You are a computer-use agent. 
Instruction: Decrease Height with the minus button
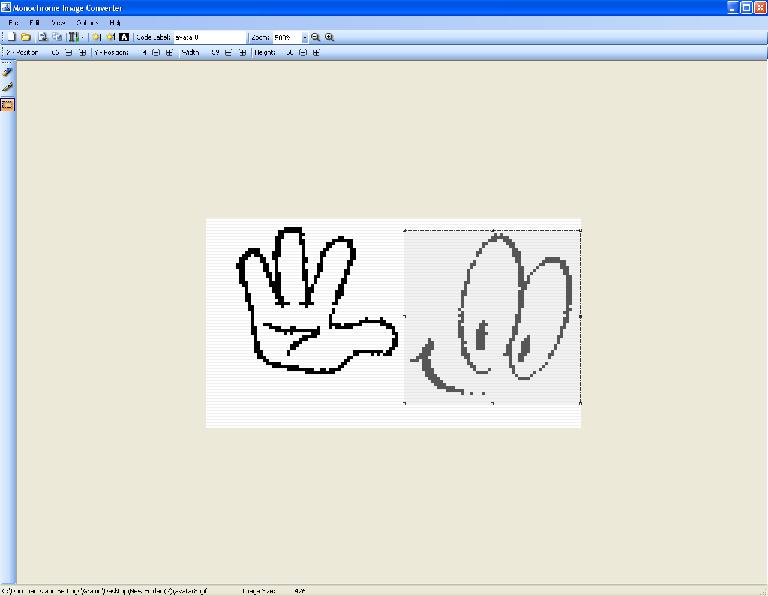pos(303,52)
